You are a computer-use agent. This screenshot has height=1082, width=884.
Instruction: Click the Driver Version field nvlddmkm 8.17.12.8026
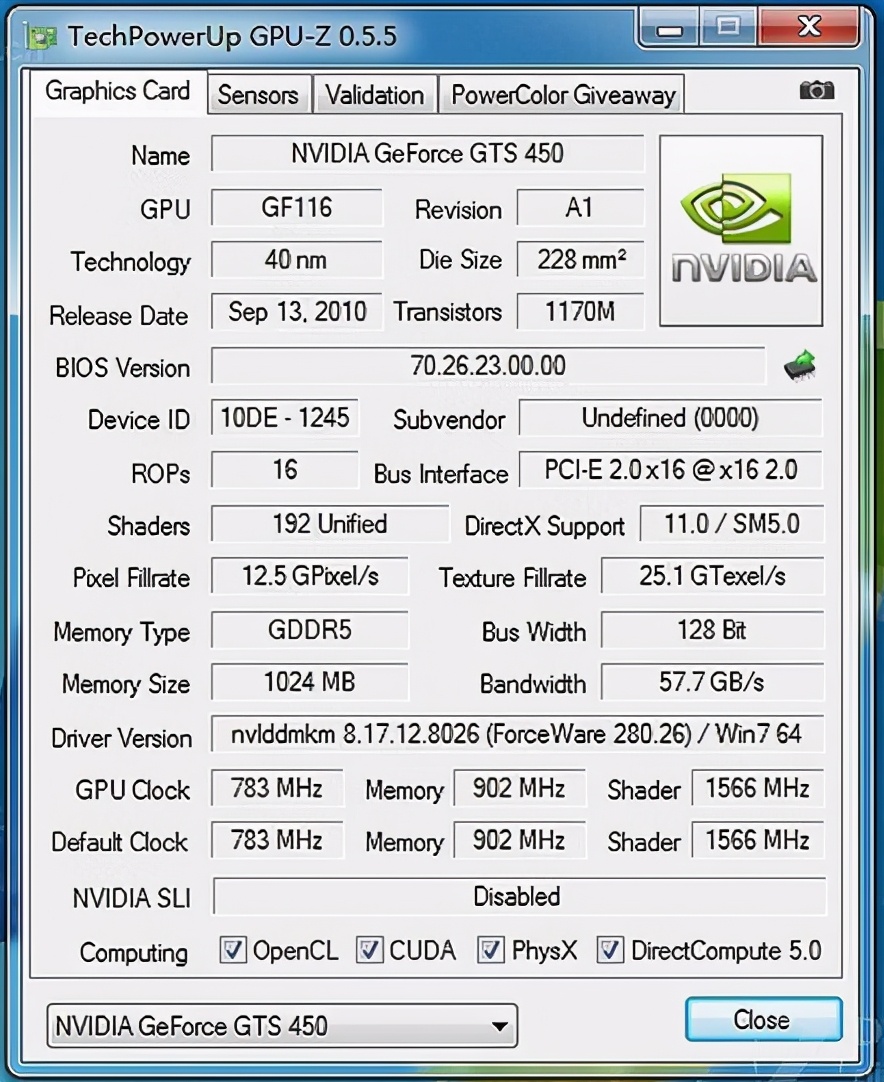point(517,734)
